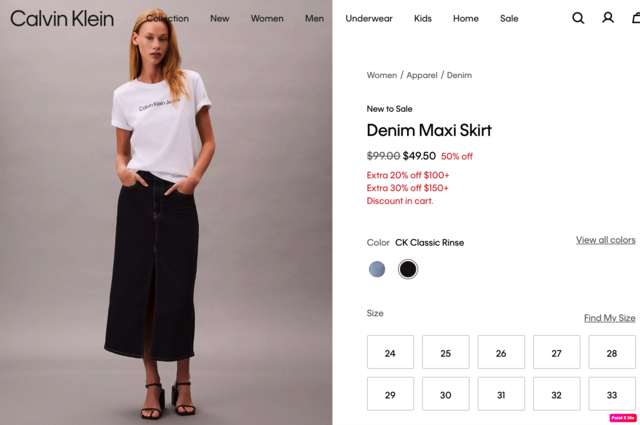This screenshot has height=425, width=640.
Task: Select the light blue denim swatch
Action: click(x=377, y=269)
